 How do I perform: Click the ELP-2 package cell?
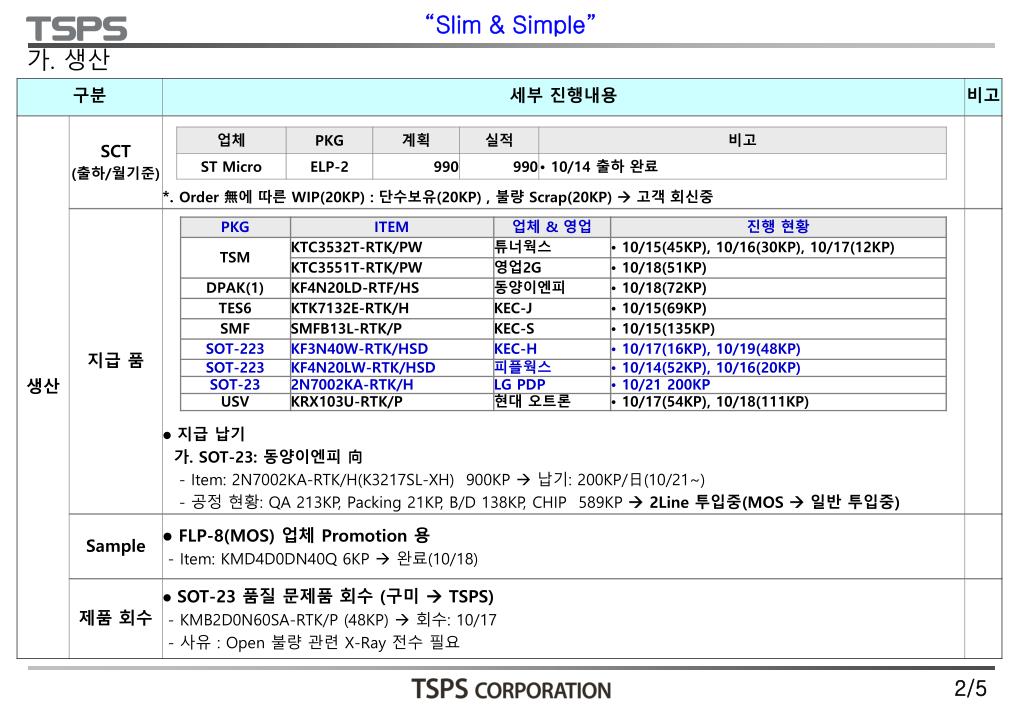[329, 167]
